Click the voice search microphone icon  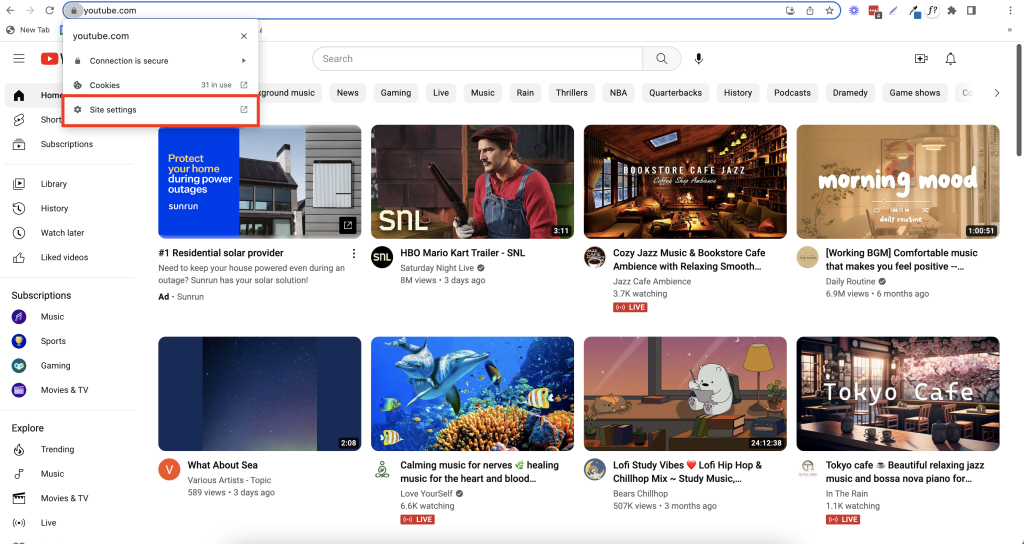[x=699, y=59]
